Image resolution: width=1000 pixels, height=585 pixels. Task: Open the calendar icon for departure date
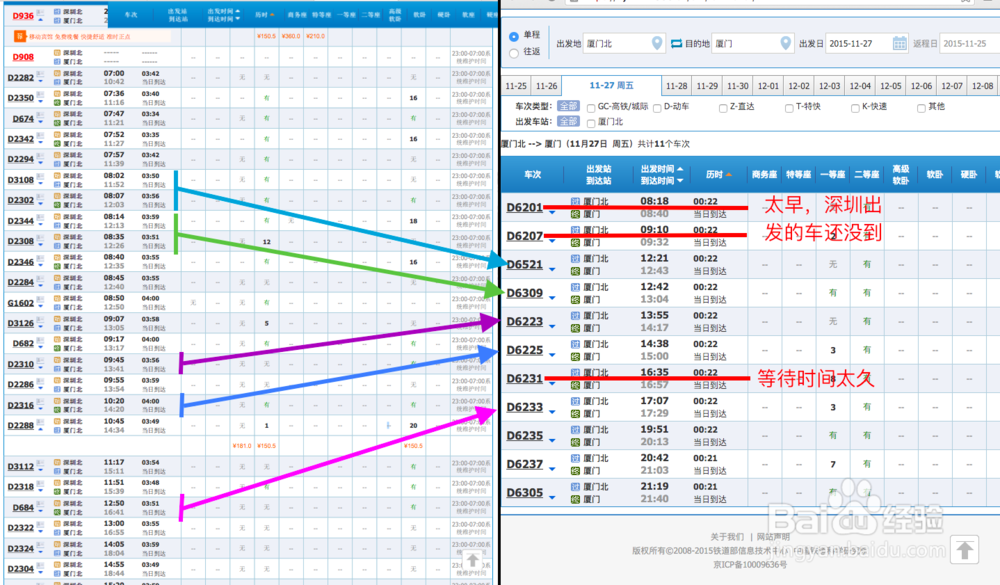(x=899, y=43)
